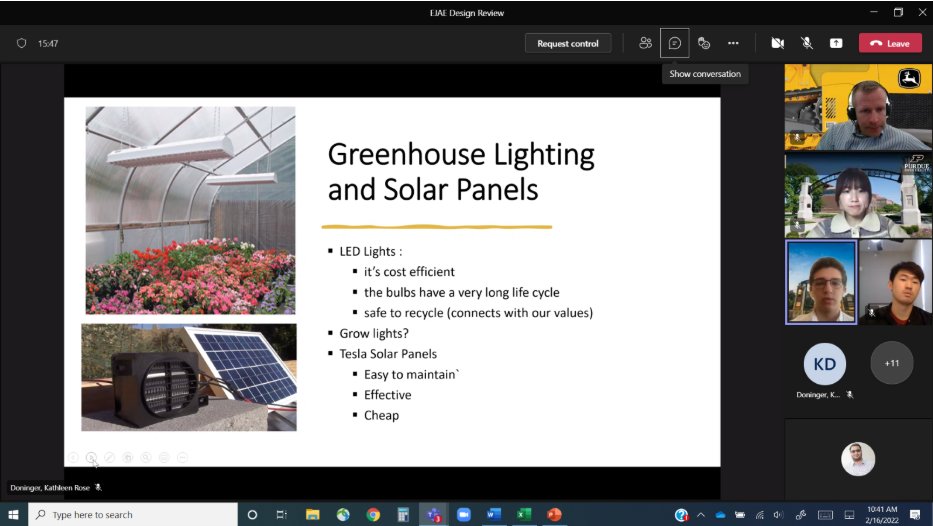Open more slideshow options ellipsis
This screenshot has width=933, height=526.
(183, 458)
